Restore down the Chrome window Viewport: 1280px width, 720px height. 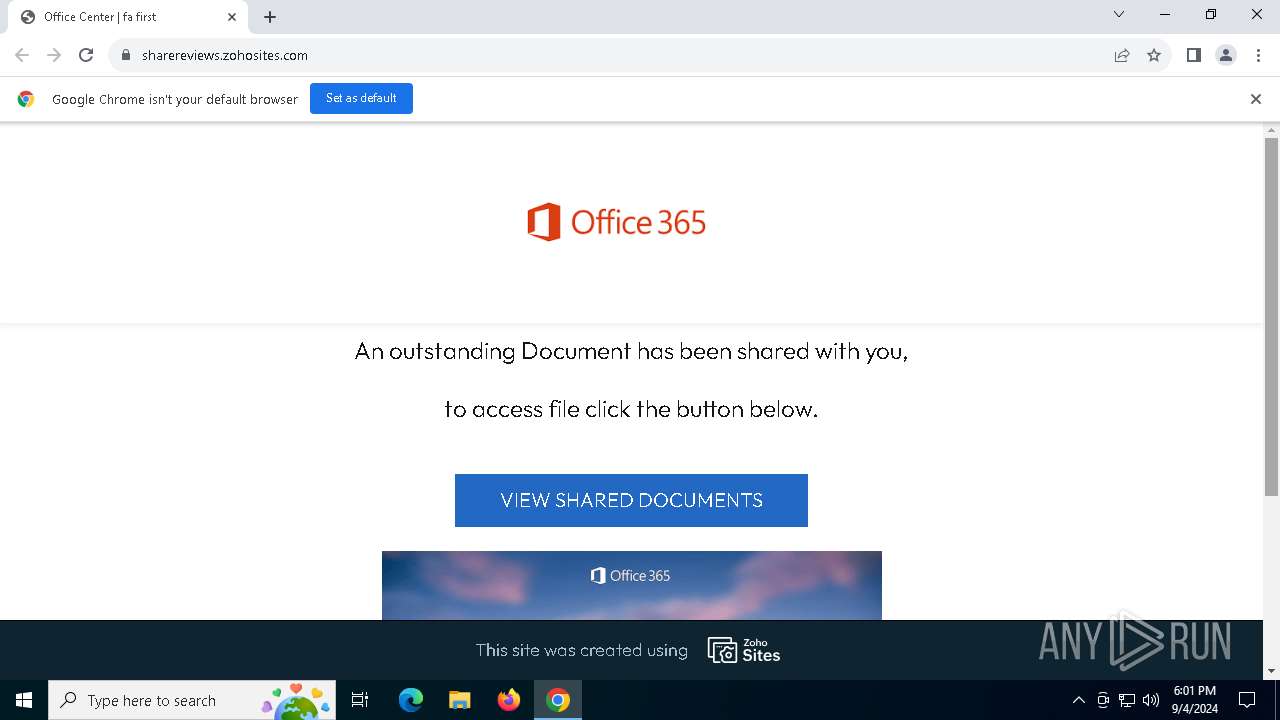(x=1211, y=14)
